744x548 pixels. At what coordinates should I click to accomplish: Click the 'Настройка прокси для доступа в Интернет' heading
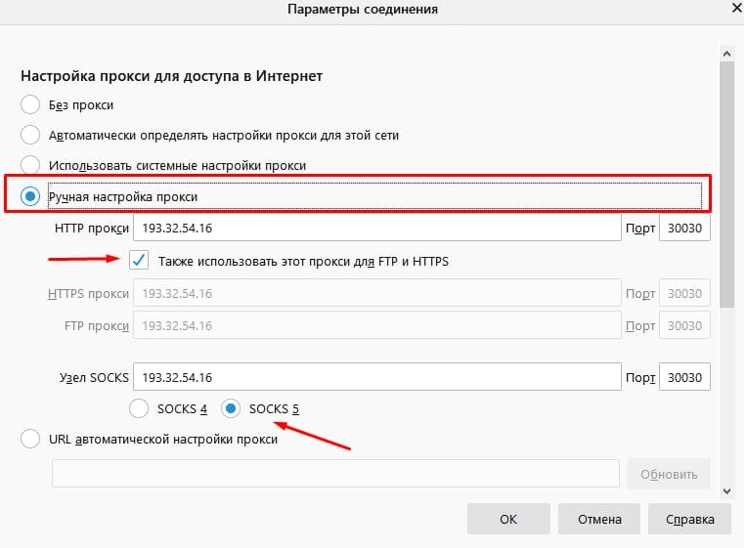(171, 76)
